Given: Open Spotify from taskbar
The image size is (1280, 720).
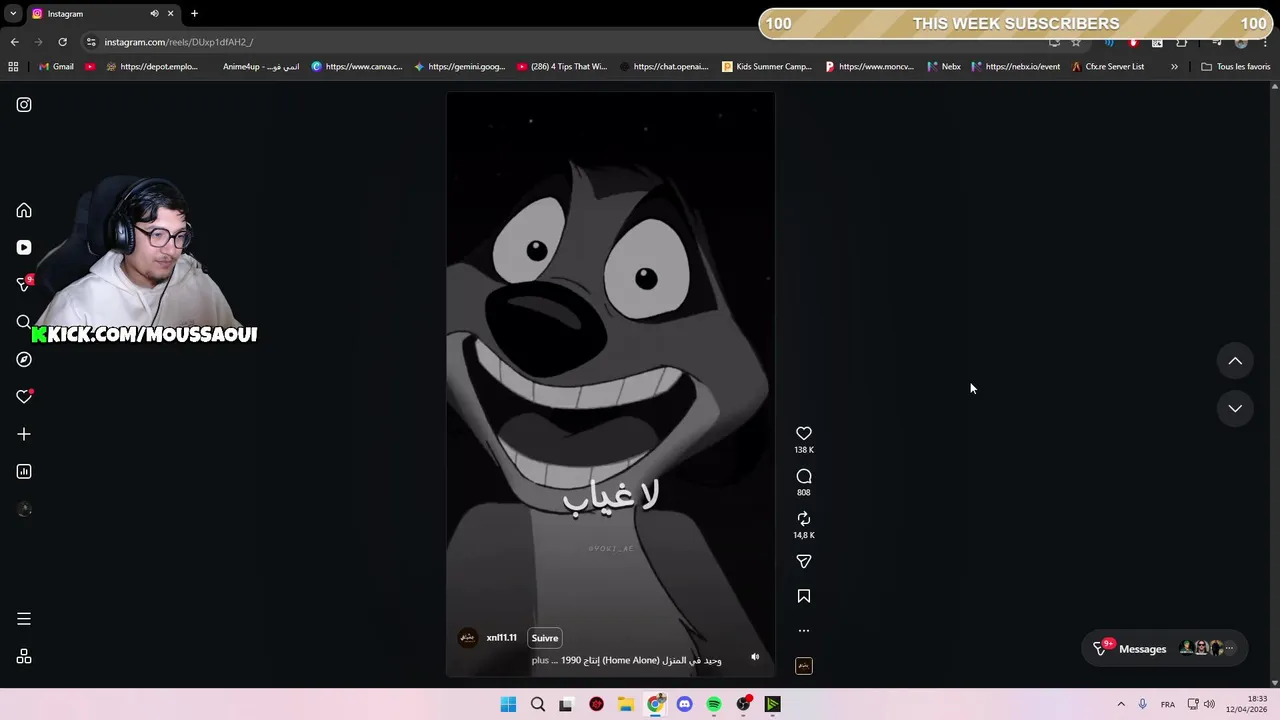Looking at the screenshot, I should point(714,705).
